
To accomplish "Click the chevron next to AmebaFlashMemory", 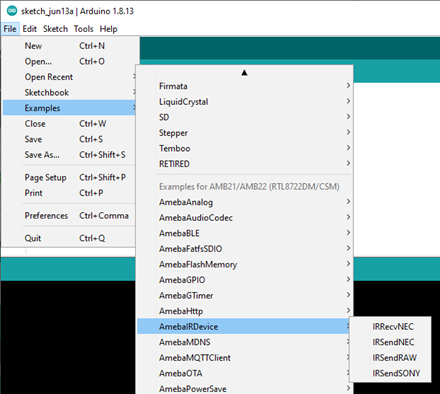I will coord(348,264).
